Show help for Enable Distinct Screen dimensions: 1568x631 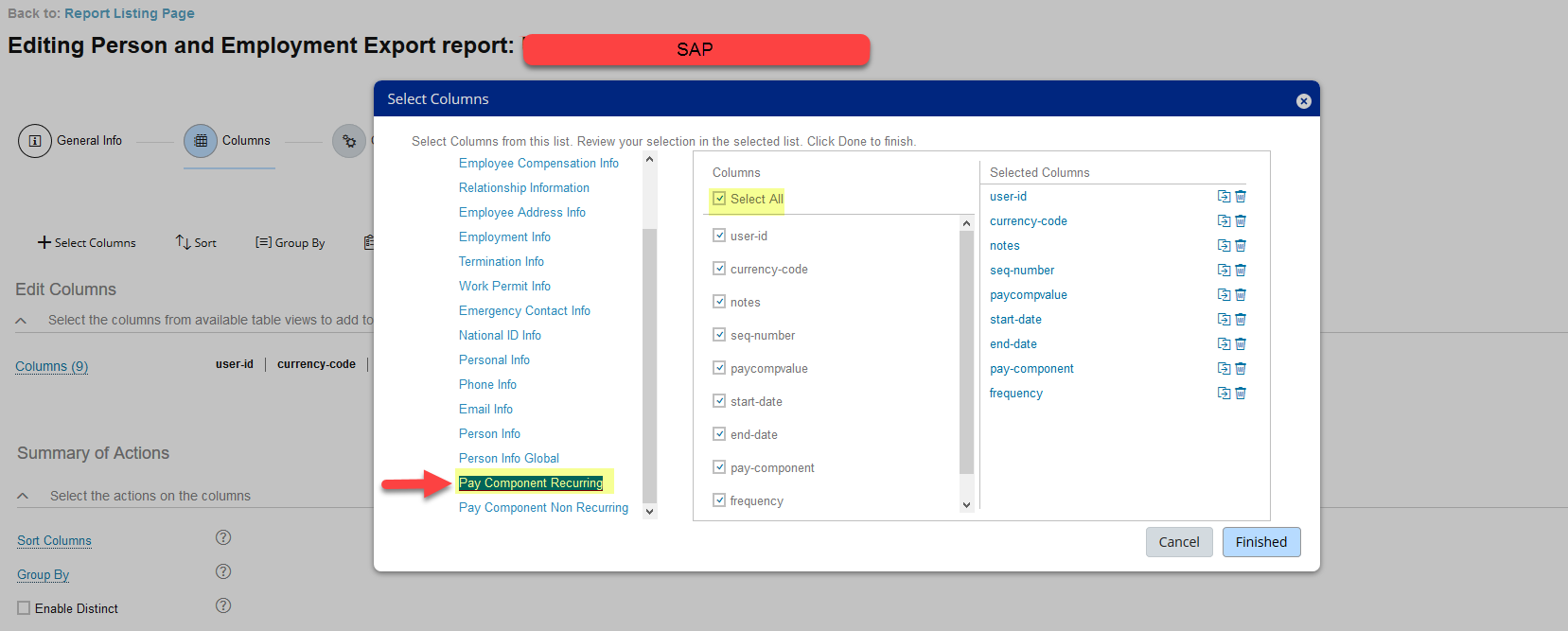click(223, 605)
